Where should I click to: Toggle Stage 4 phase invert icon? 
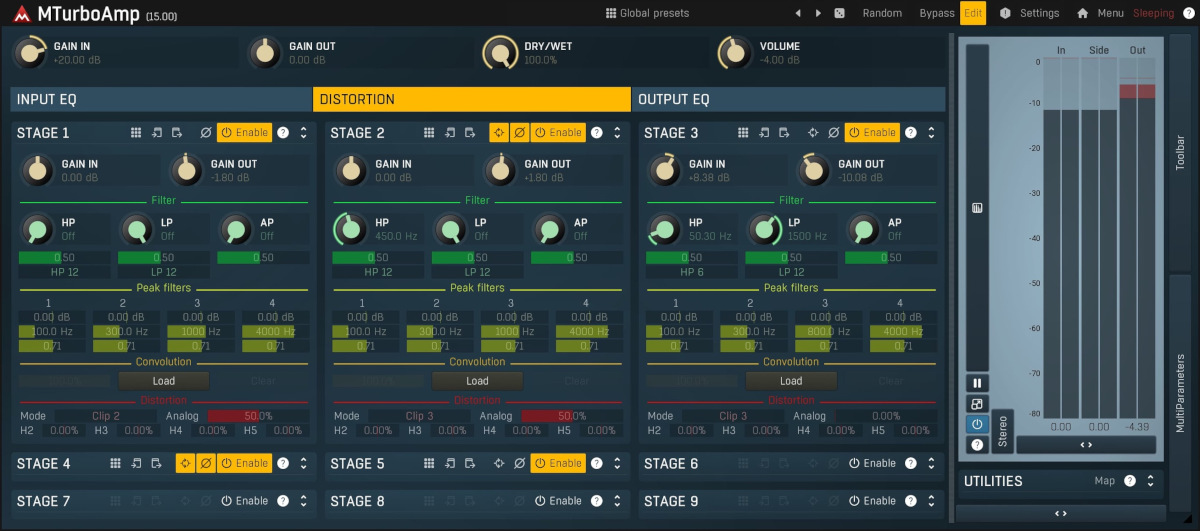click(x=205, y=464)
